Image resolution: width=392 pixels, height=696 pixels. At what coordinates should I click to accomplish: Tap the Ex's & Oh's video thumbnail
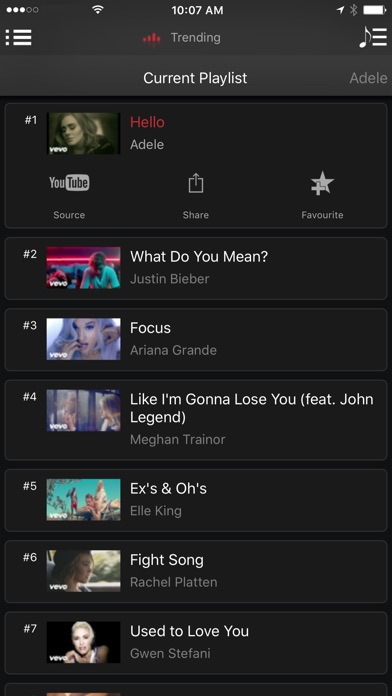[x=83, y=499]
